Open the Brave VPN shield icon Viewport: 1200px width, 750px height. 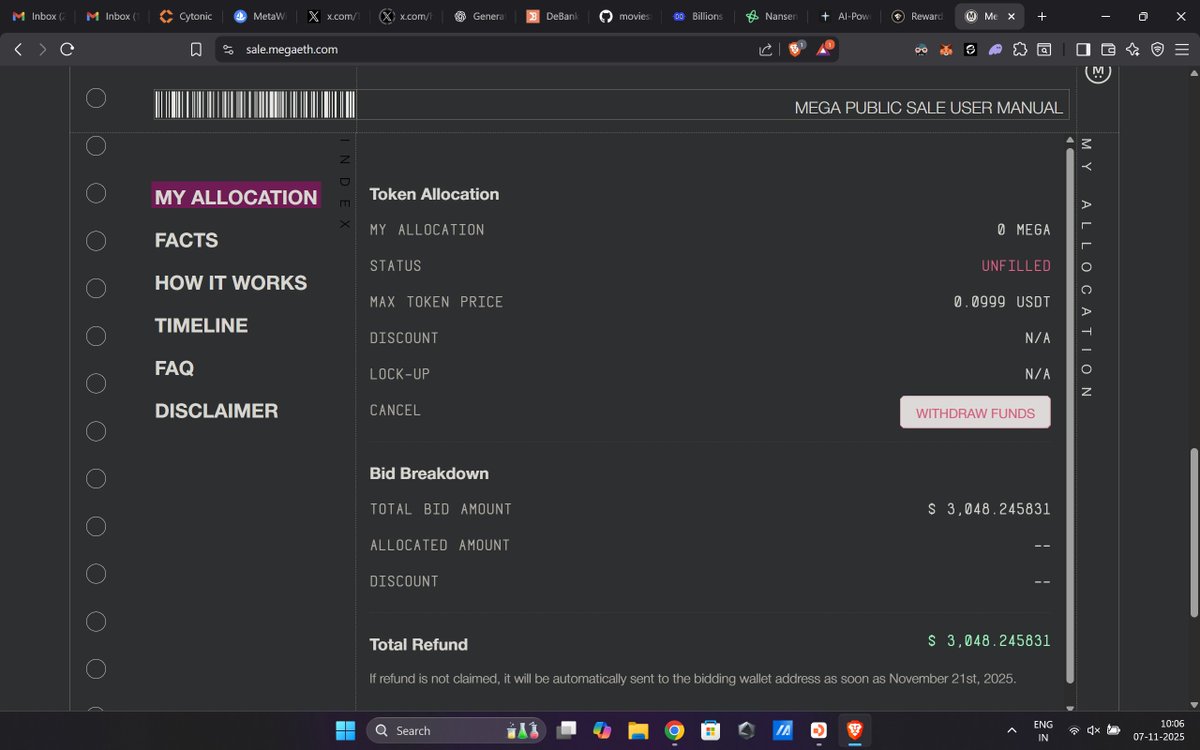click(1157, 49)
